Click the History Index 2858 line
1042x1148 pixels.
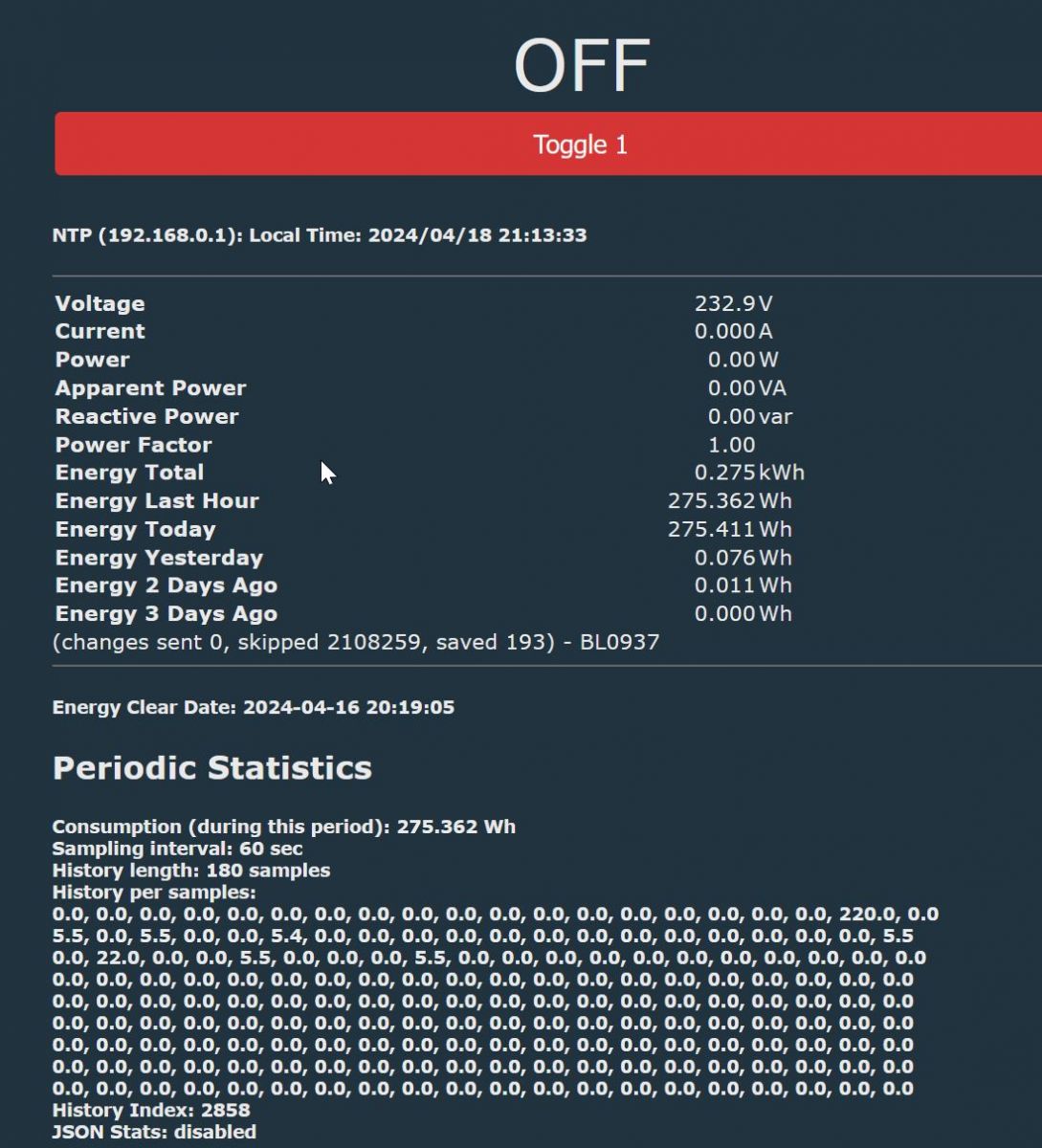151,1110
